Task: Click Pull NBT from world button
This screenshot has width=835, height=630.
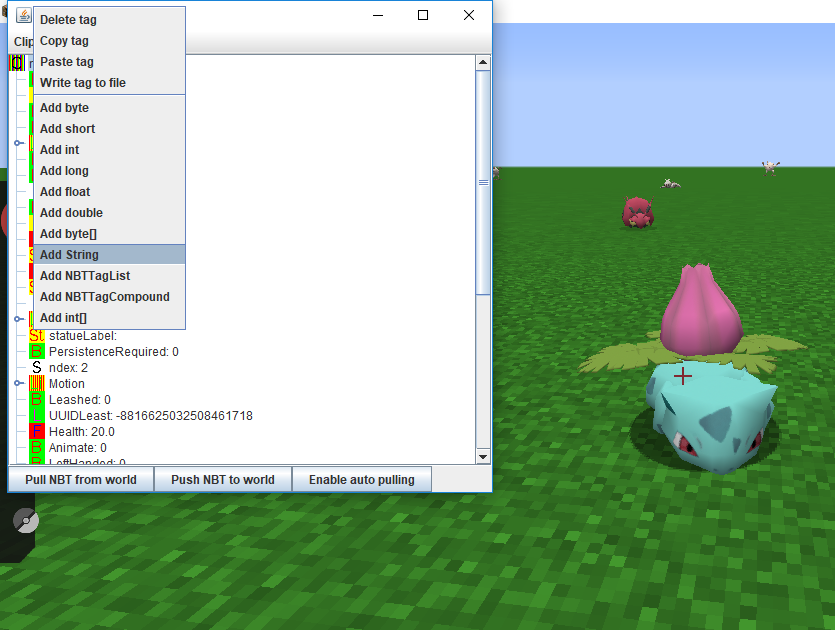Action: click(x=81, y=480)
